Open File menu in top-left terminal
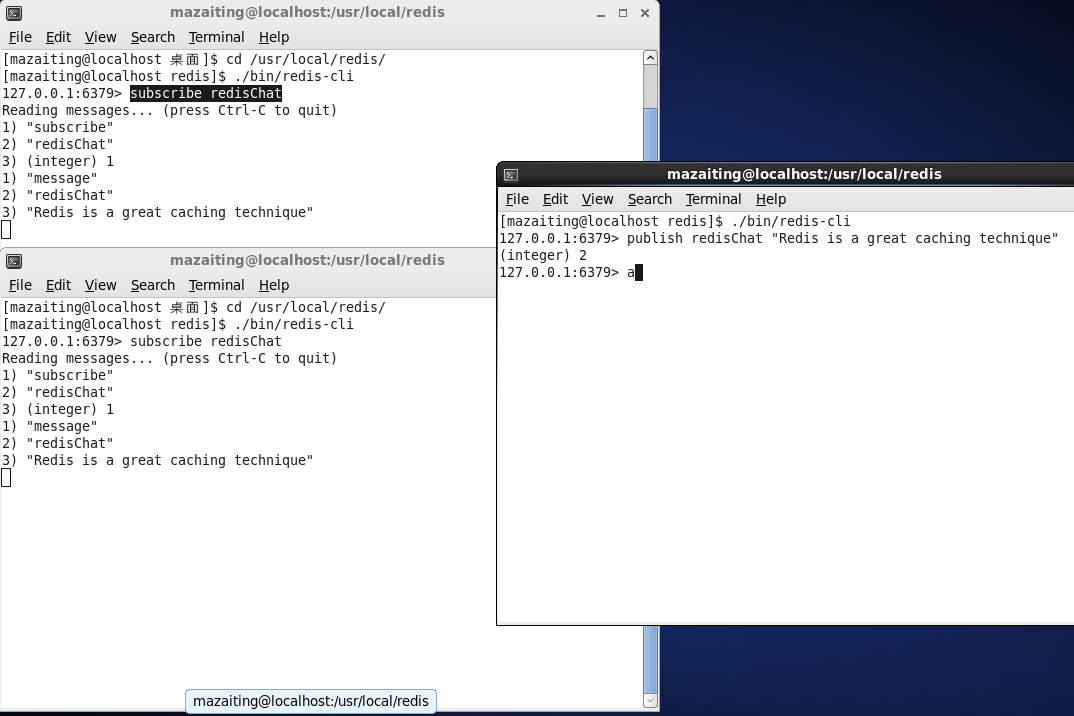Image resolution: width=1074 pixels, height=716 pixels. tap(20, 37)
